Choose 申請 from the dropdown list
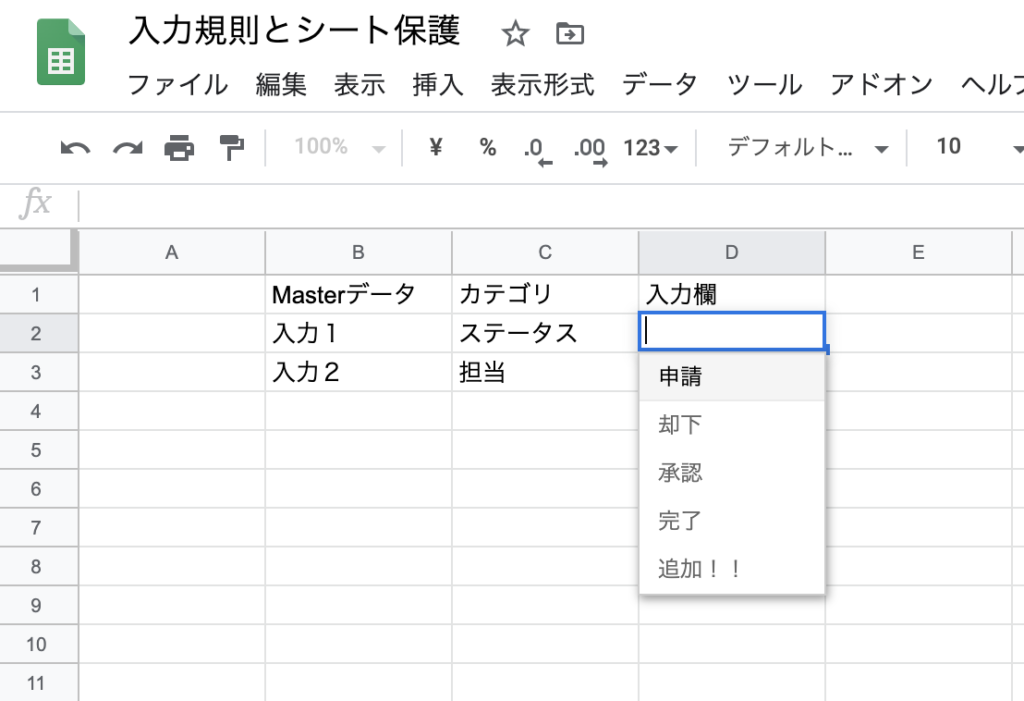 [732, 376]
